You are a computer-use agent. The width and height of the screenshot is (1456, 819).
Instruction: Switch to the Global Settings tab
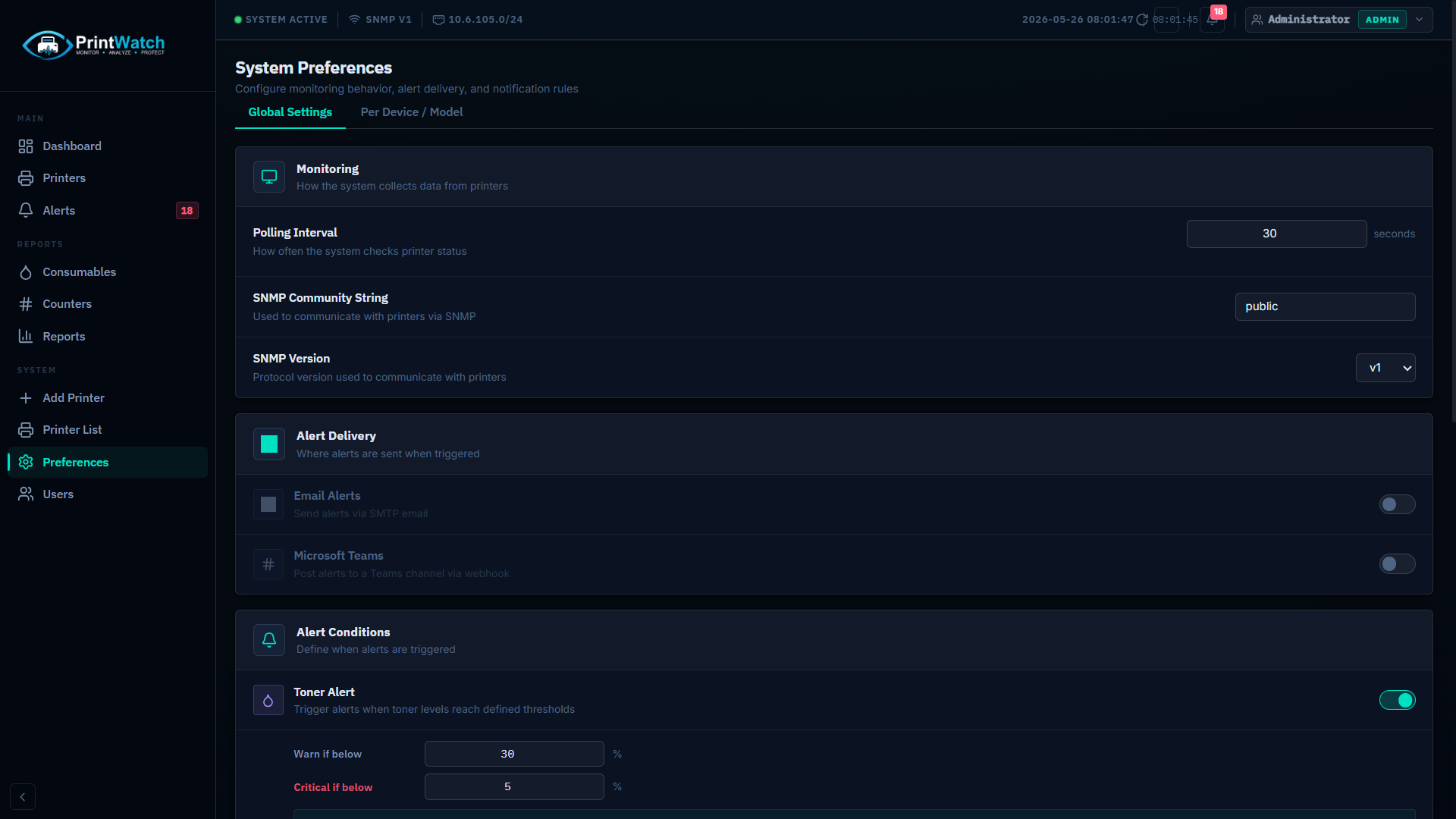click(x=290, y=112)
